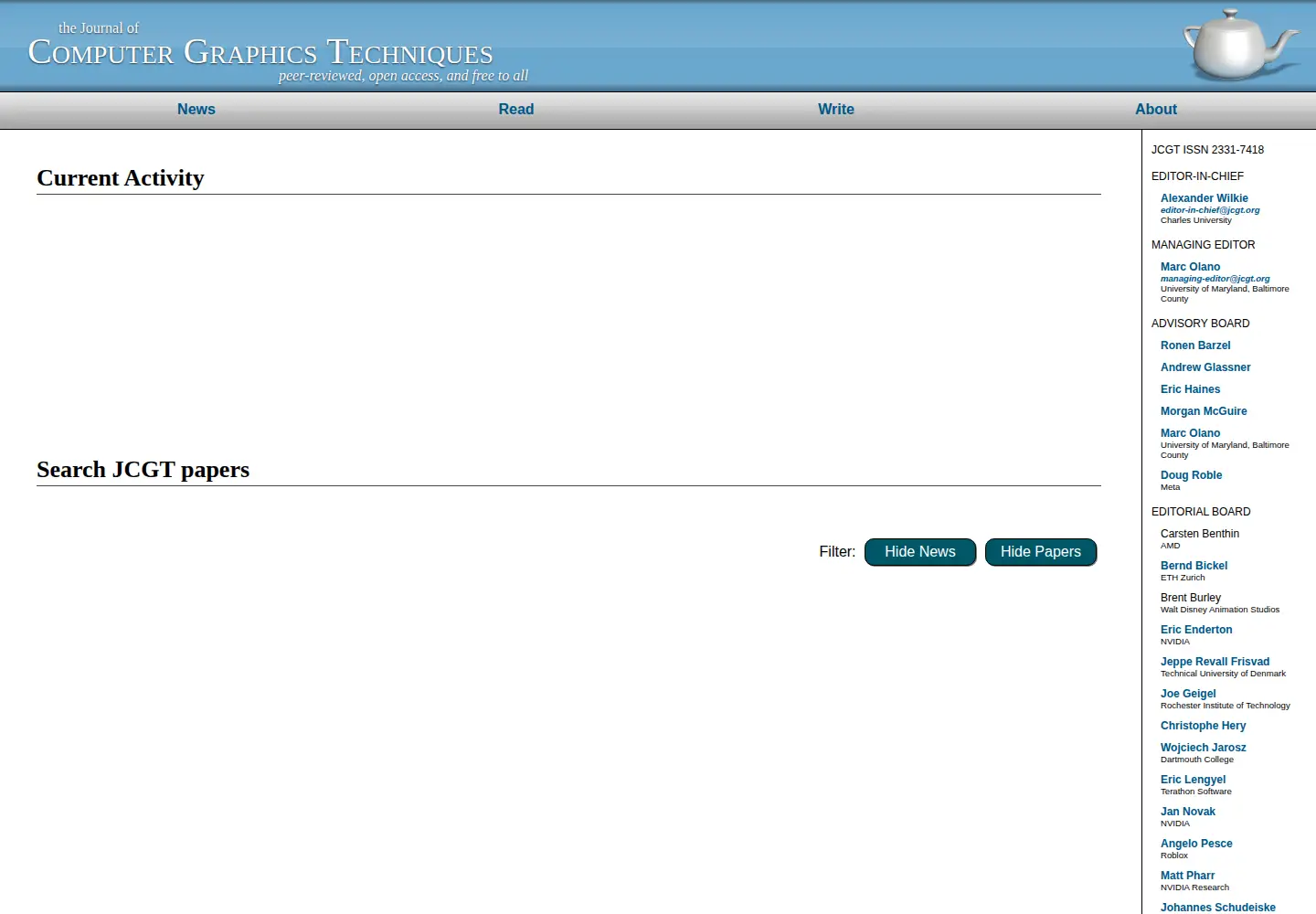Viewport: 1316px width, 914px height.
Task: Email editor-in-chief@jcgt.org
Action: coord(1210,210)
